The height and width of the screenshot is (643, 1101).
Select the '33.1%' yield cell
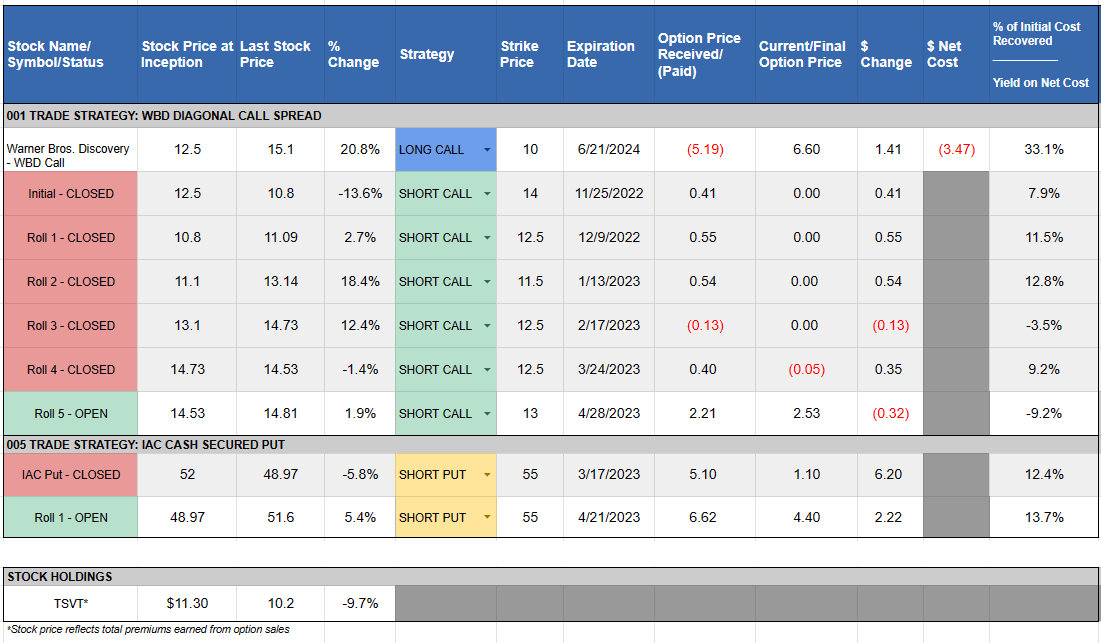(x=1043, y=150)
